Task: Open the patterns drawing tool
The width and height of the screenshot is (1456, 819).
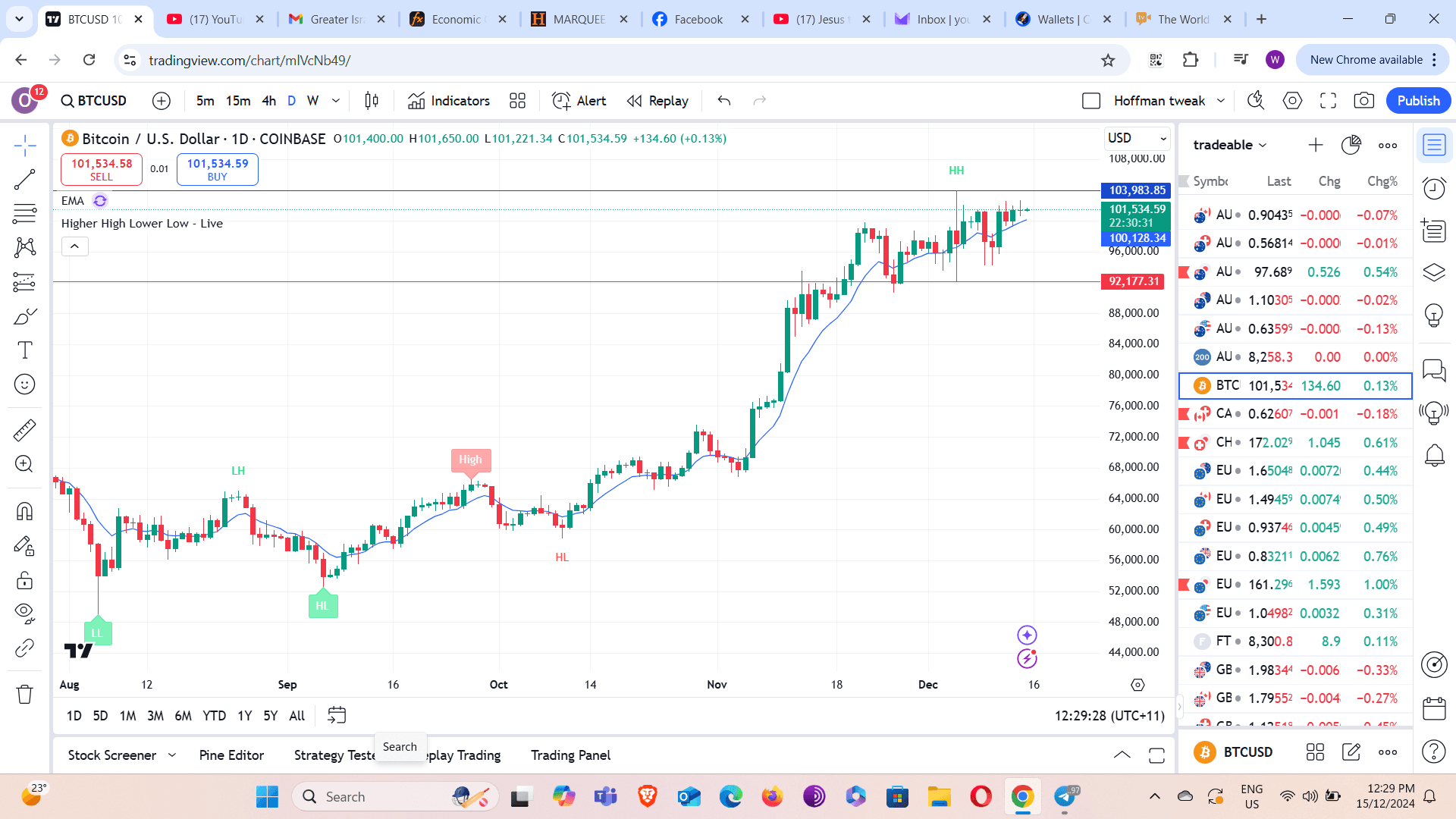Action: (x=25, y=247)
